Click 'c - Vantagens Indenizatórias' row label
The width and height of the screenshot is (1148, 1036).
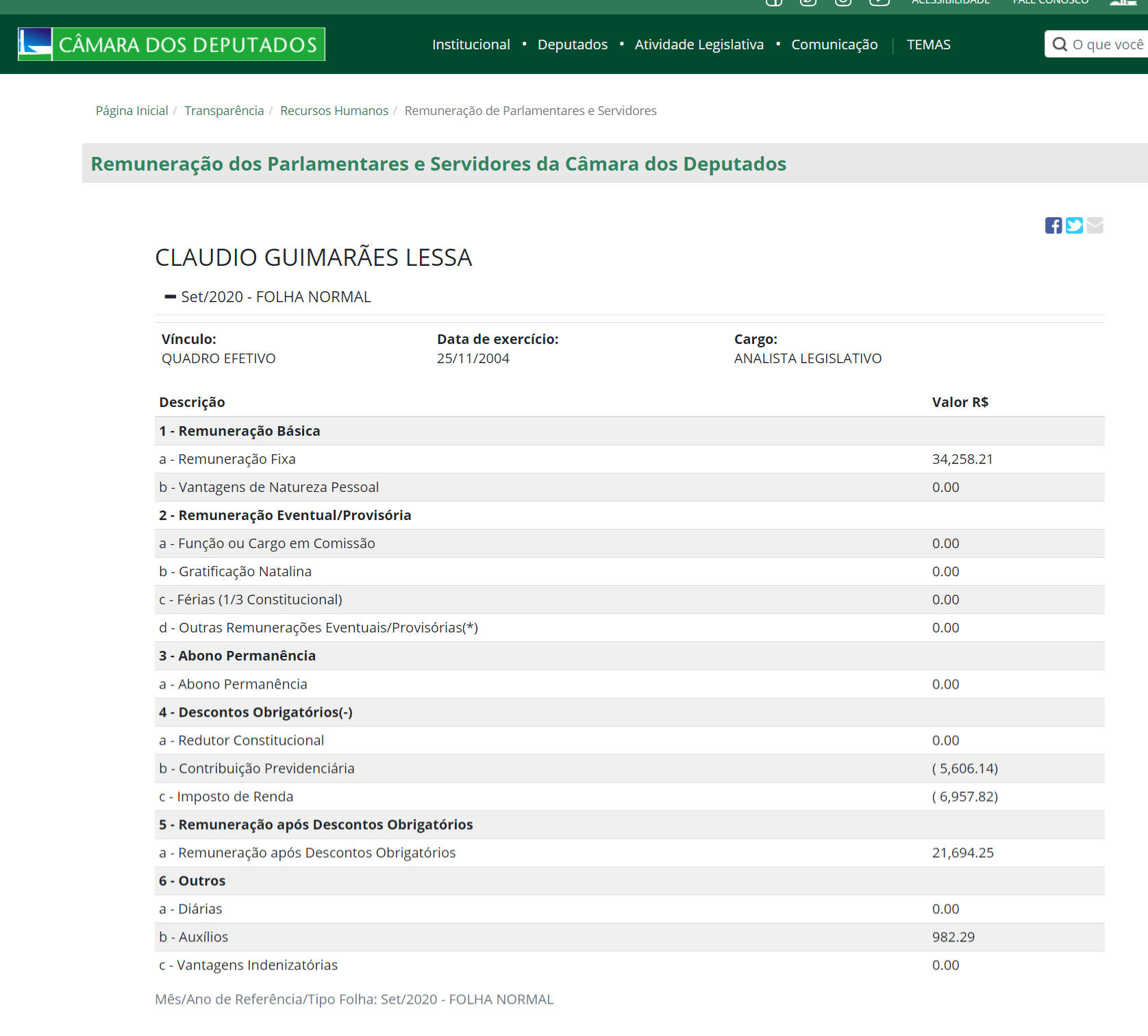click(x=249, y=965)
